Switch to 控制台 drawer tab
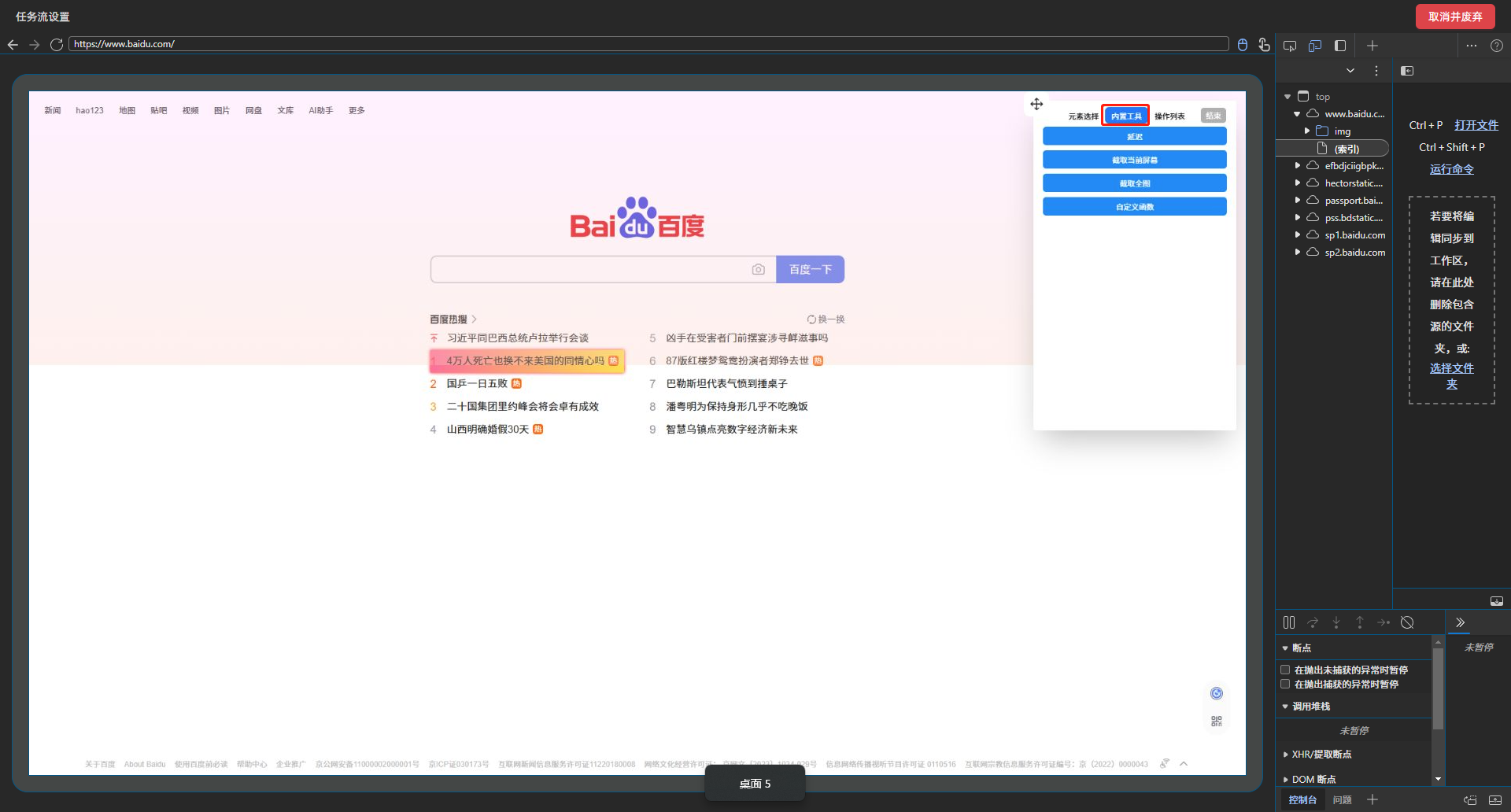The image size is (1511, 812). (1302, 800)
